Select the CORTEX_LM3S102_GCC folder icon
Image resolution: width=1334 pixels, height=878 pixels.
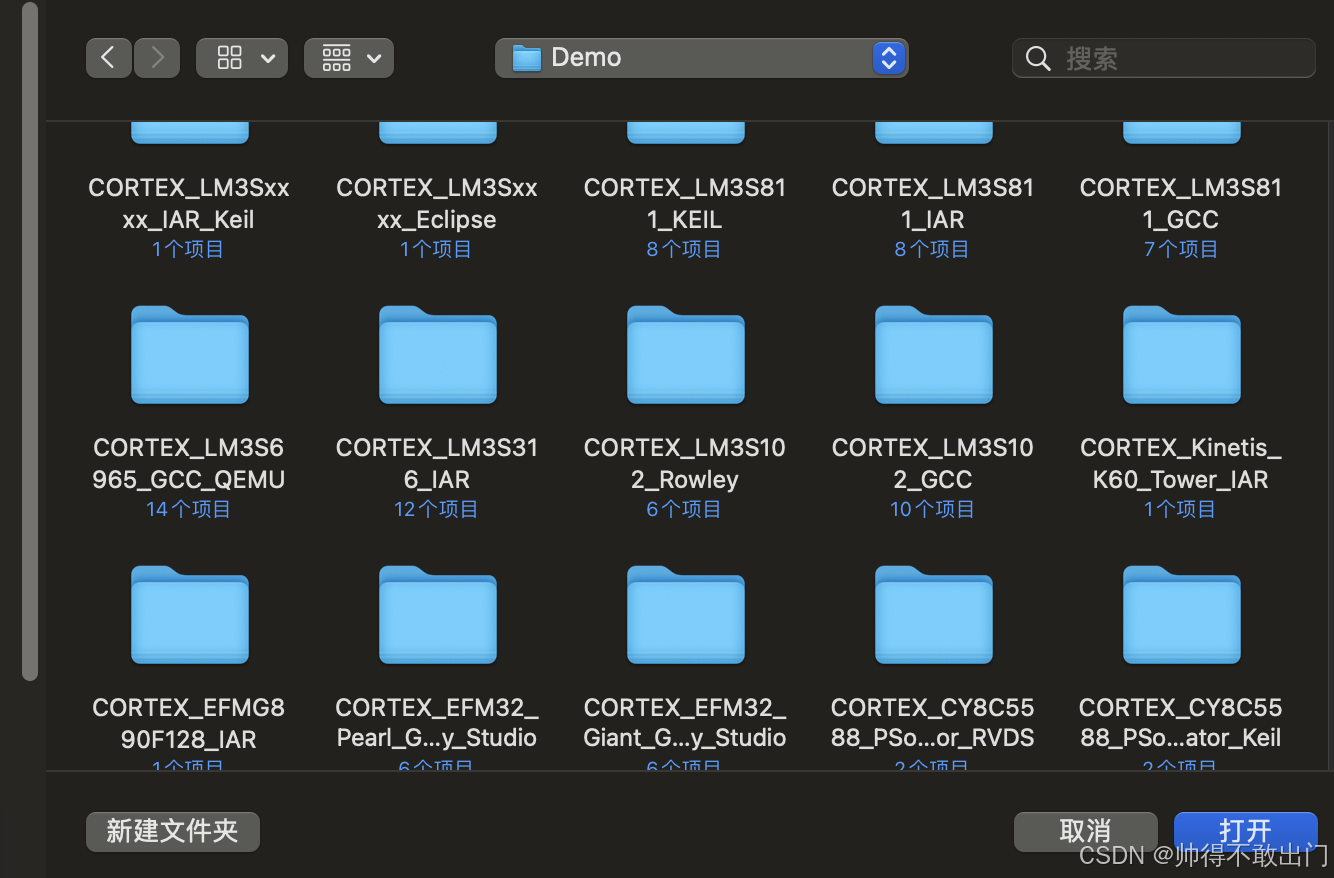[x=934, y=355]
